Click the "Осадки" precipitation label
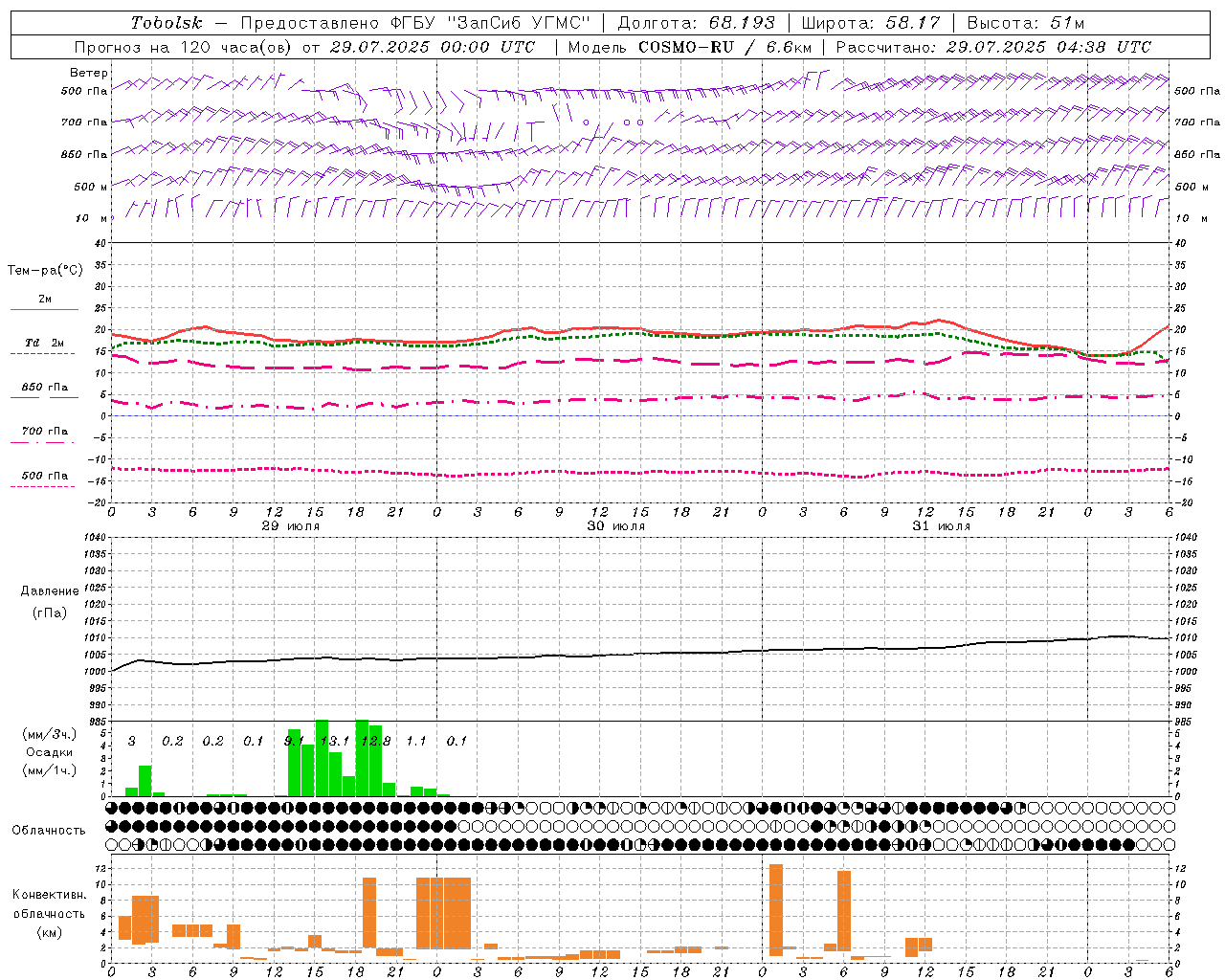Viewport: 1225px width, 980px height. coord(49,752)
